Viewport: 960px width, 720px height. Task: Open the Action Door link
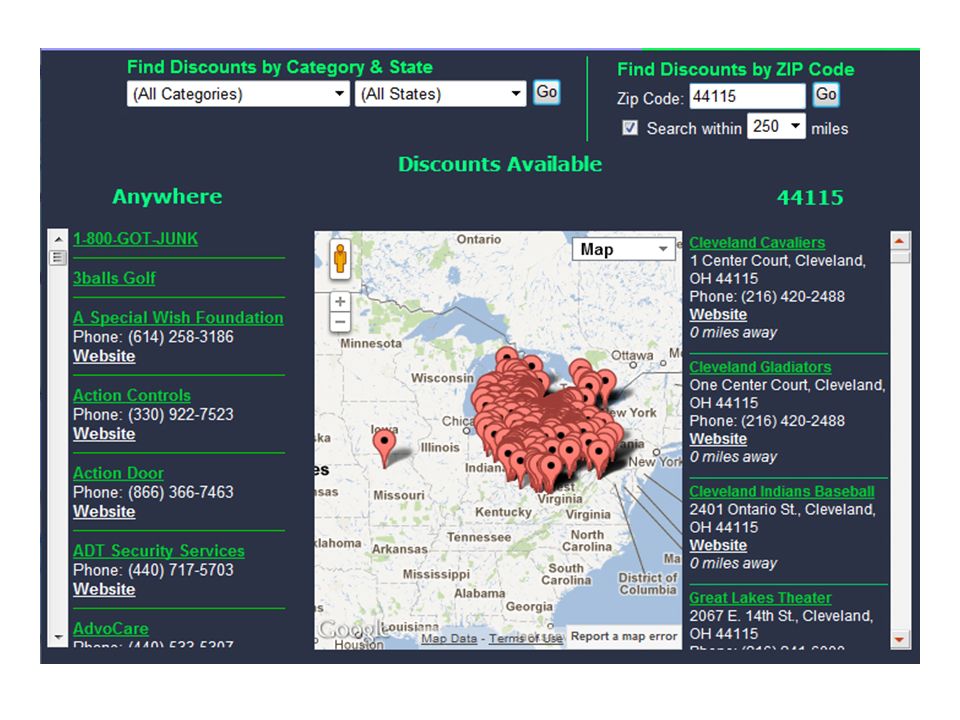(x=118, y=473)
